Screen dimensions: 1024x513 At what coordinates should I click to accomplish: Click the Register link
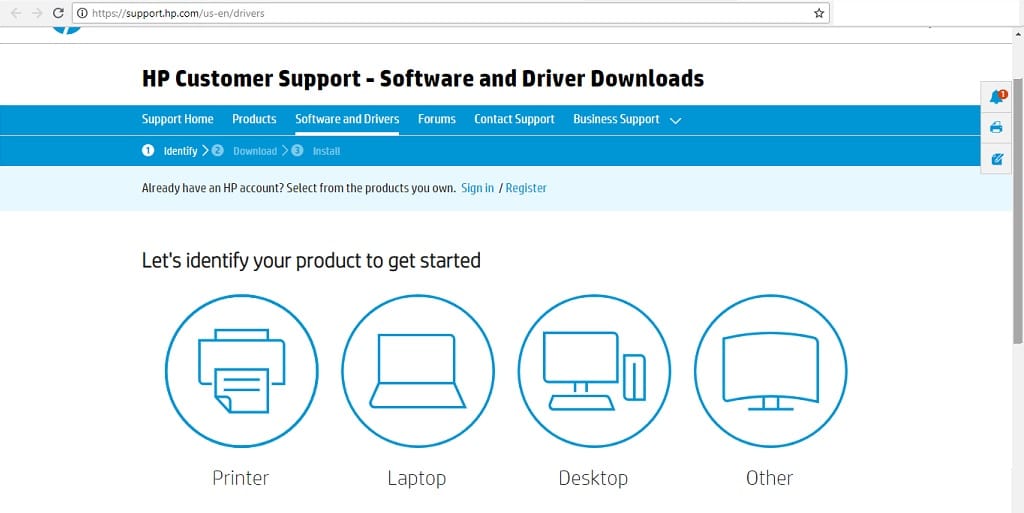(x=526, y=188)
